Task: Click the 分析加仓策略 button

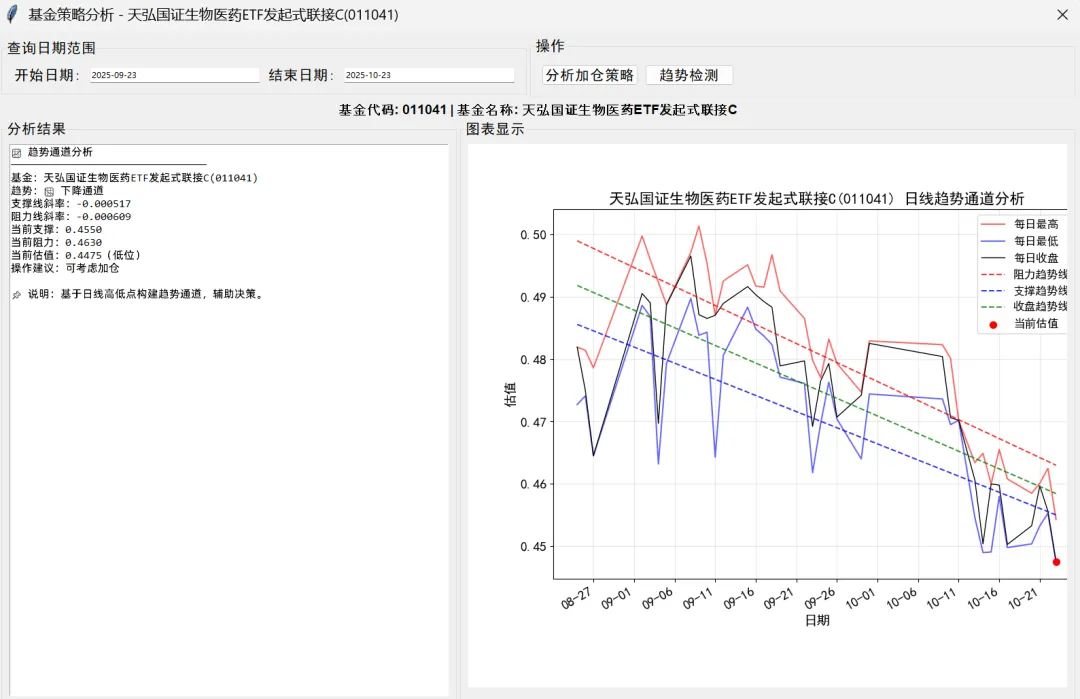Action: (x=589, y=75)
